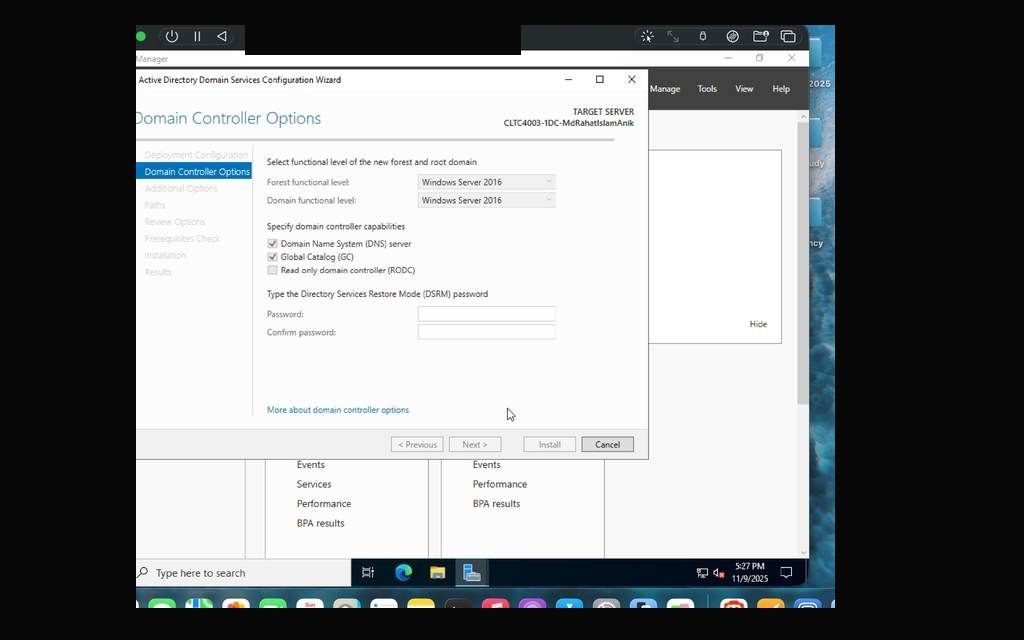Click the green status dot in VM toolbar
This screenshot has height=640, width=1024.
coord(141,37)
